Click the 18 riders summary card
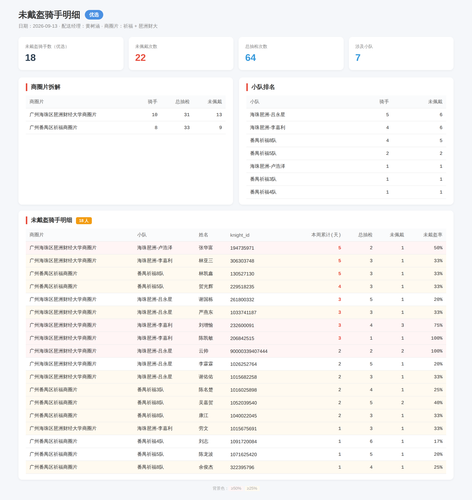 (71, 53)
